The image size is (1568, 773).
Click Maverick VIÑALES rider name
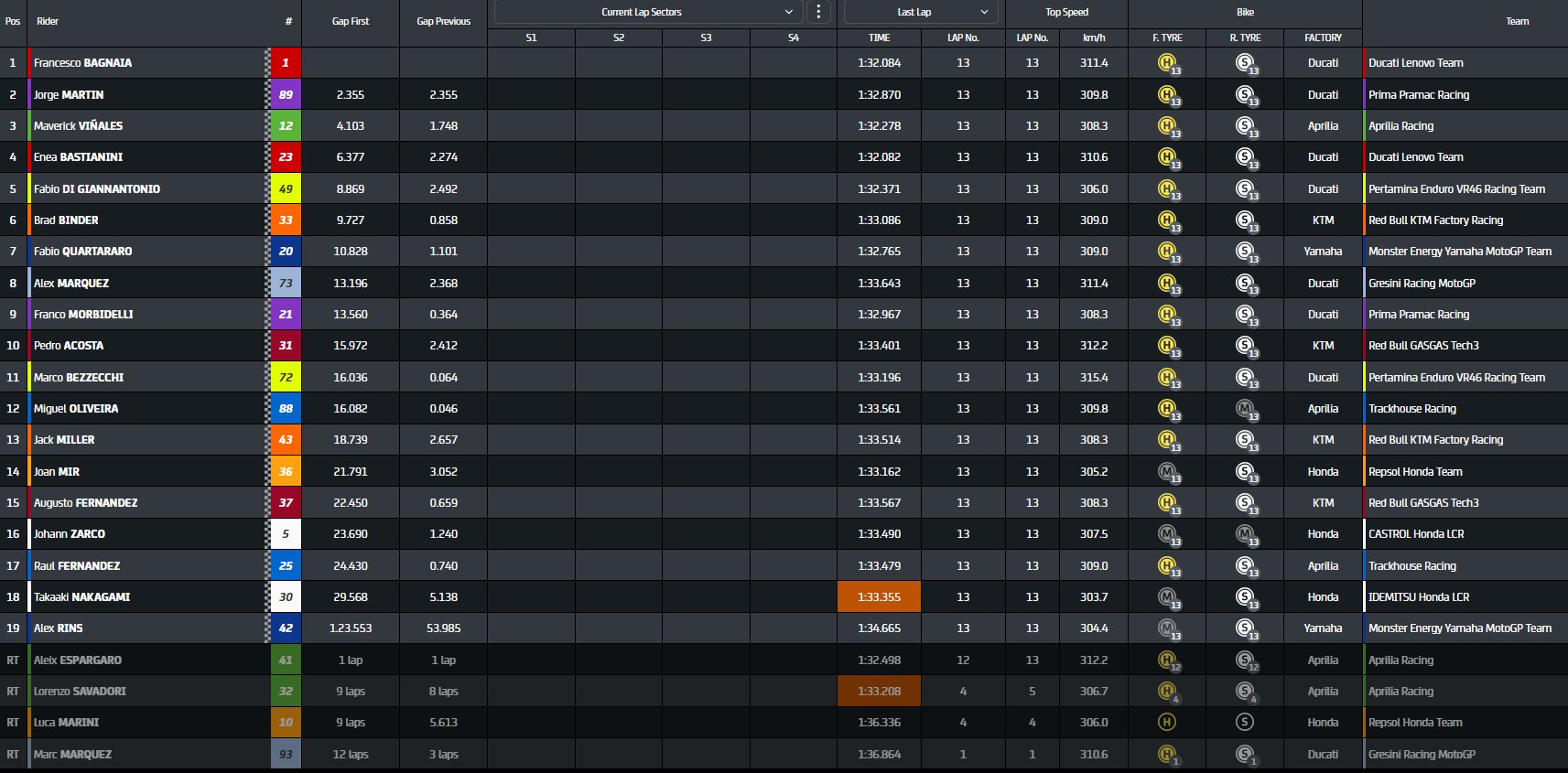pos(78,125)
